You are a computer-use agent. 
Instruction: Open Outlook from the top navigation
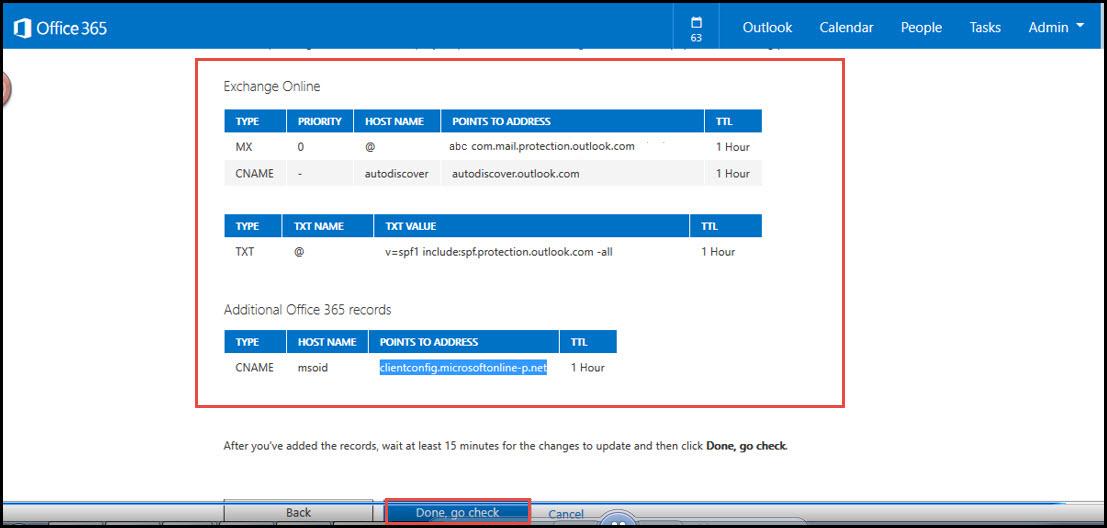click(767, 28)
